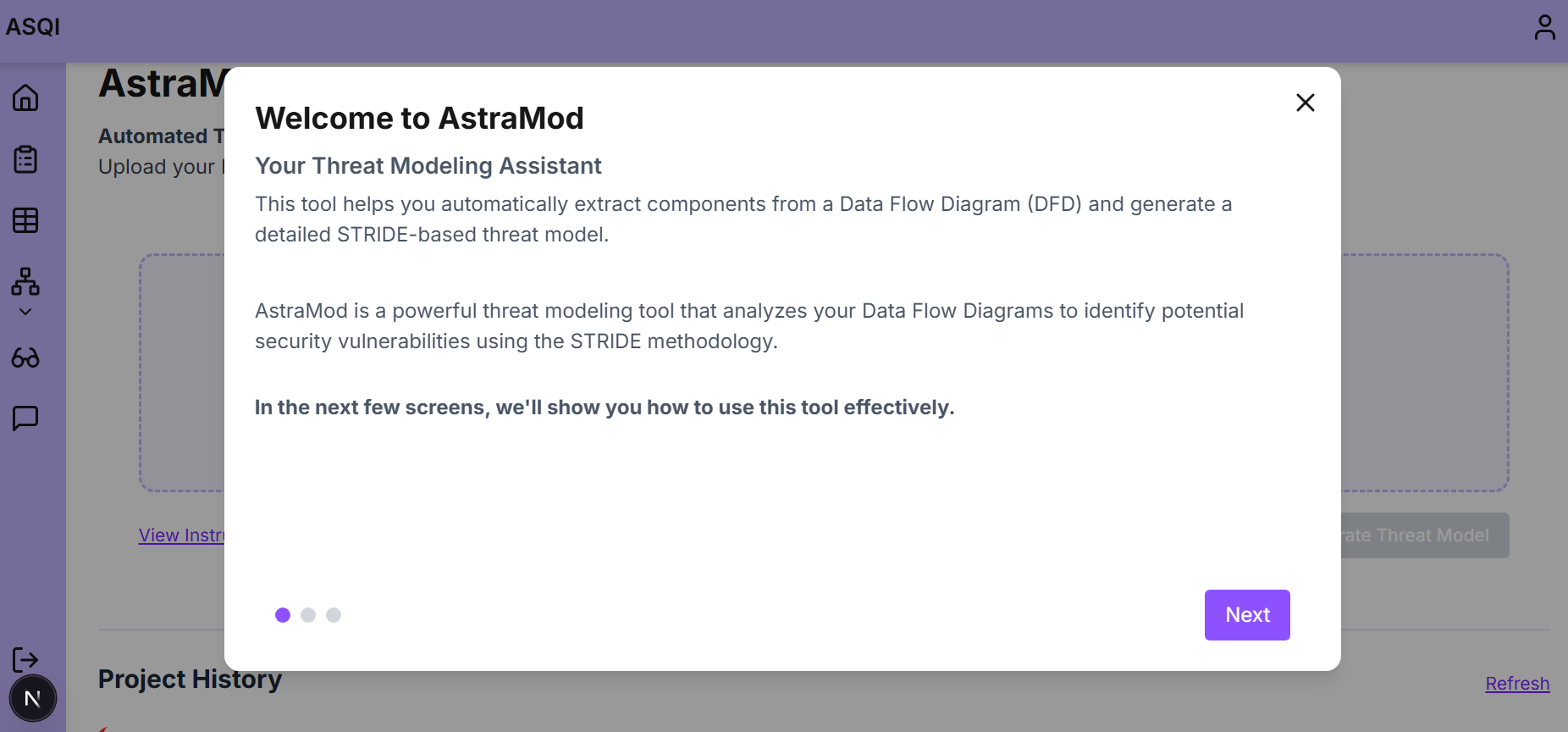Click the logout arrow icon

click(x=25, y=659)
